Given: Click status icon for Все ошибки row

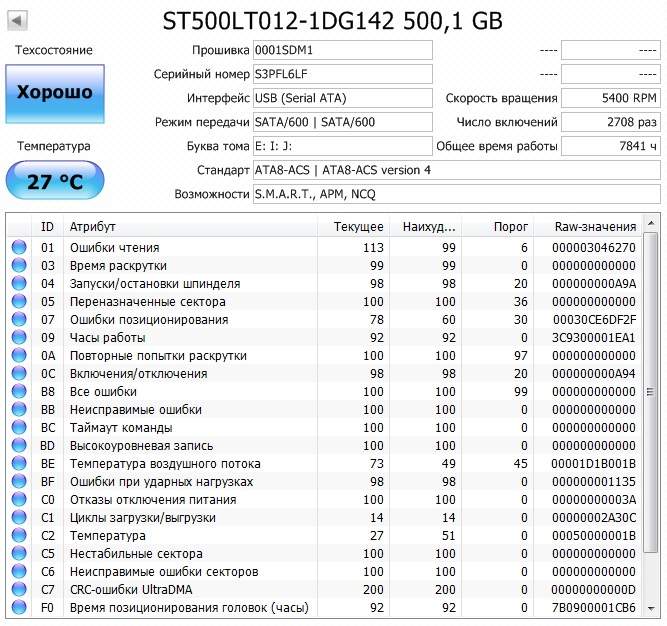Looking at the screenshot, I should click(x=19, y=391).
